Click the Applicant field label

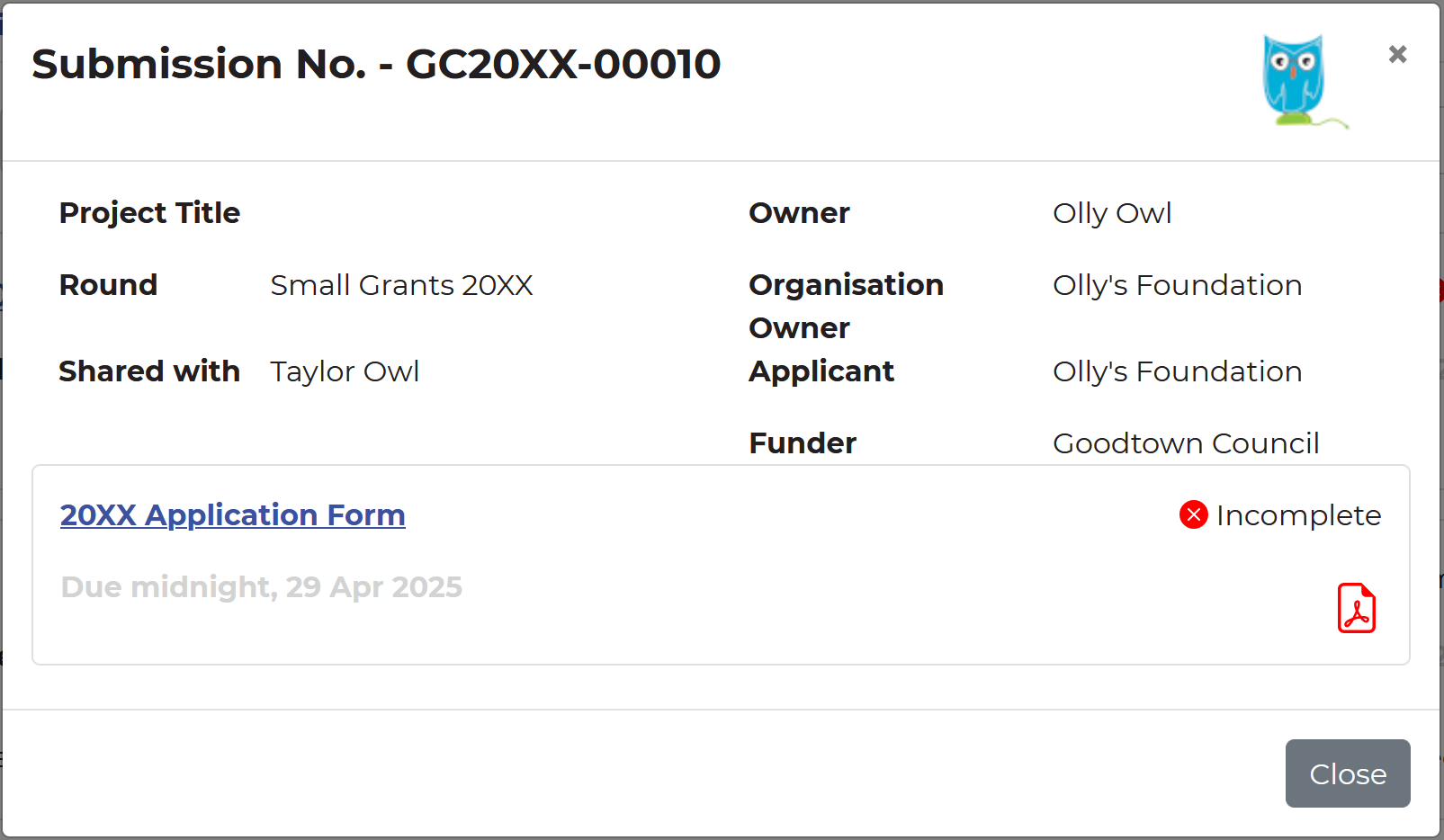tap(821, 371)
